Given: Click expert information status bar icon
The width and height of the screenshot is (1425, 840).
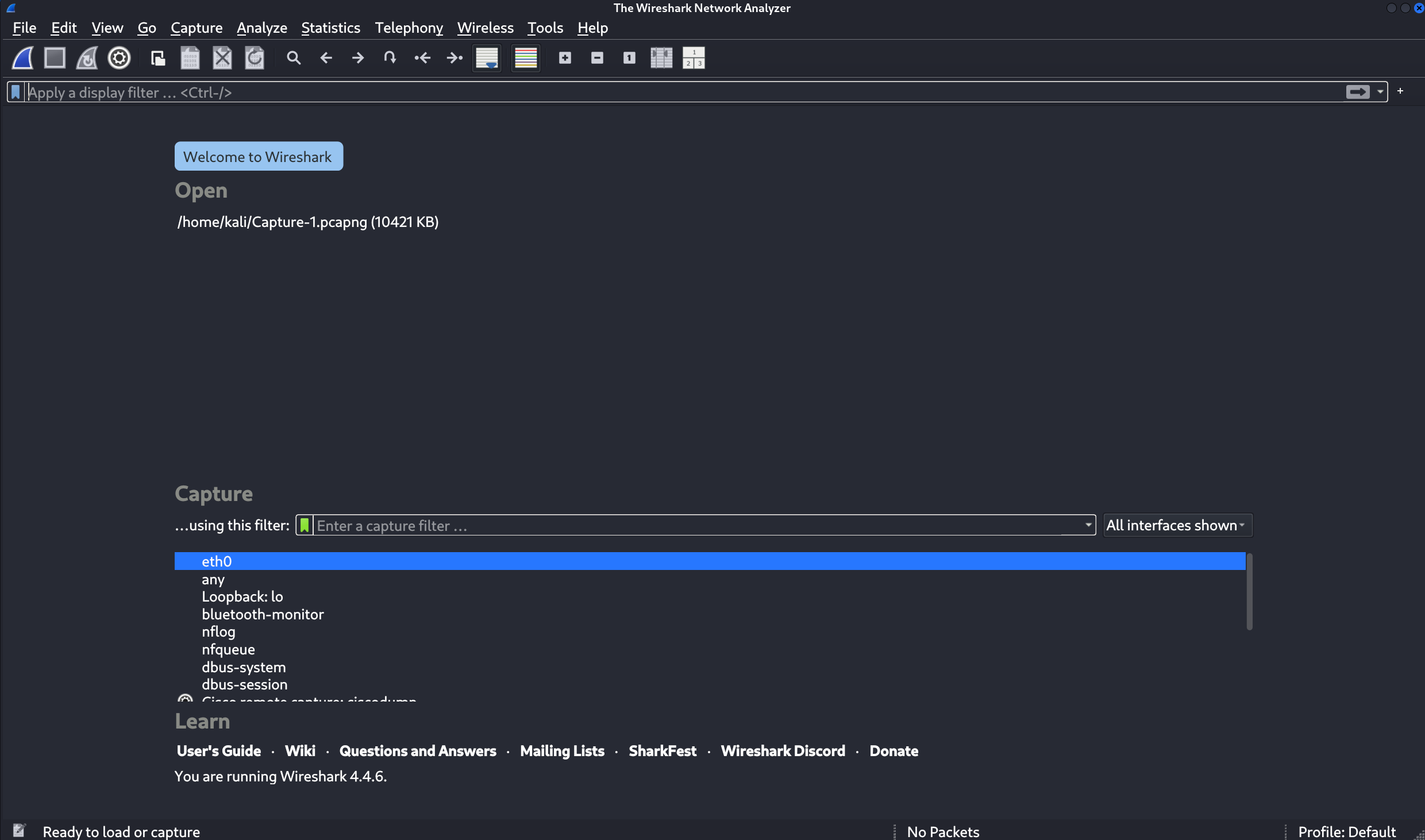Looking at the screenshot, I should (x=19, y=830).
